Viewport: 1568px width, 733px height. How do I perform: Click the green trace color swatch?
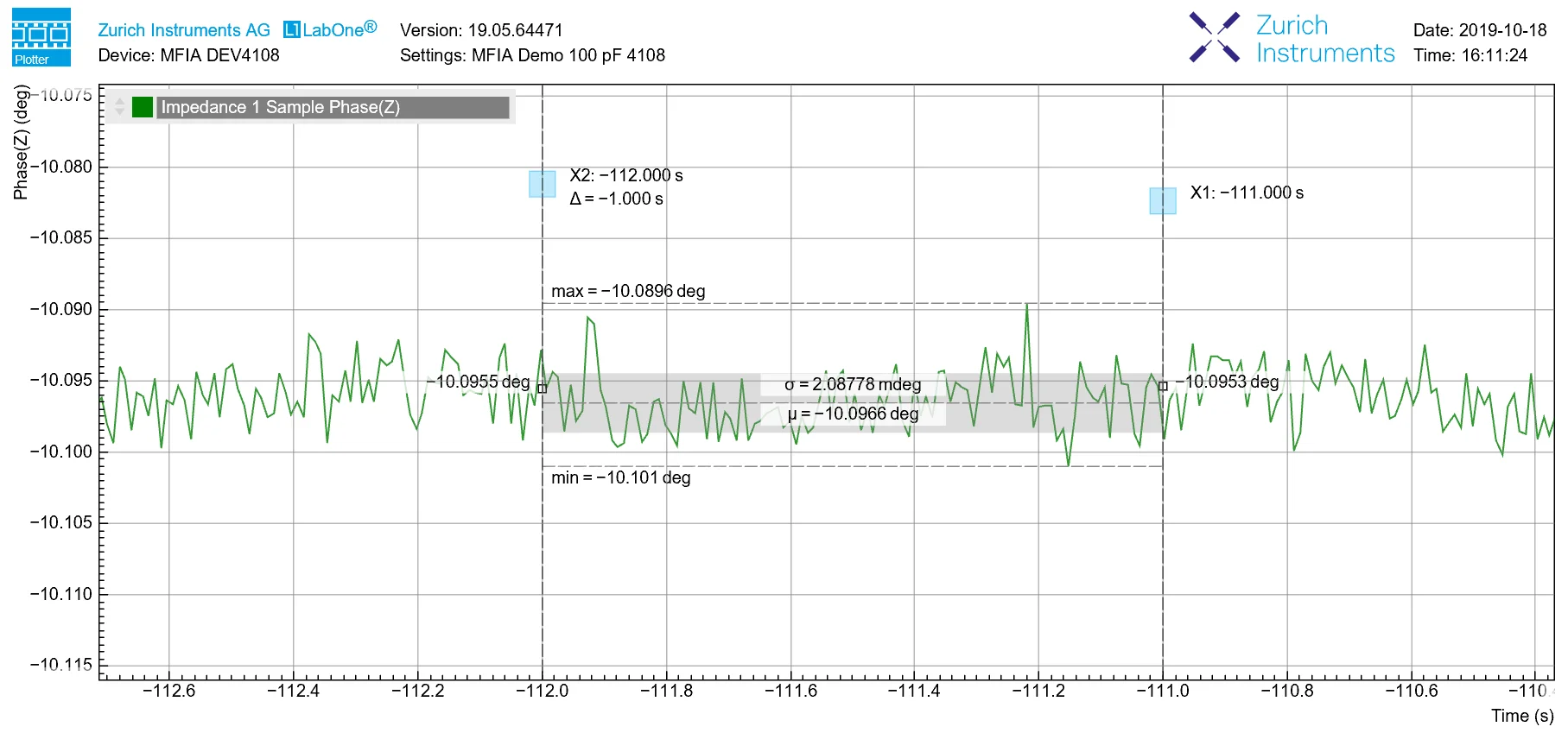pos(143,107)
